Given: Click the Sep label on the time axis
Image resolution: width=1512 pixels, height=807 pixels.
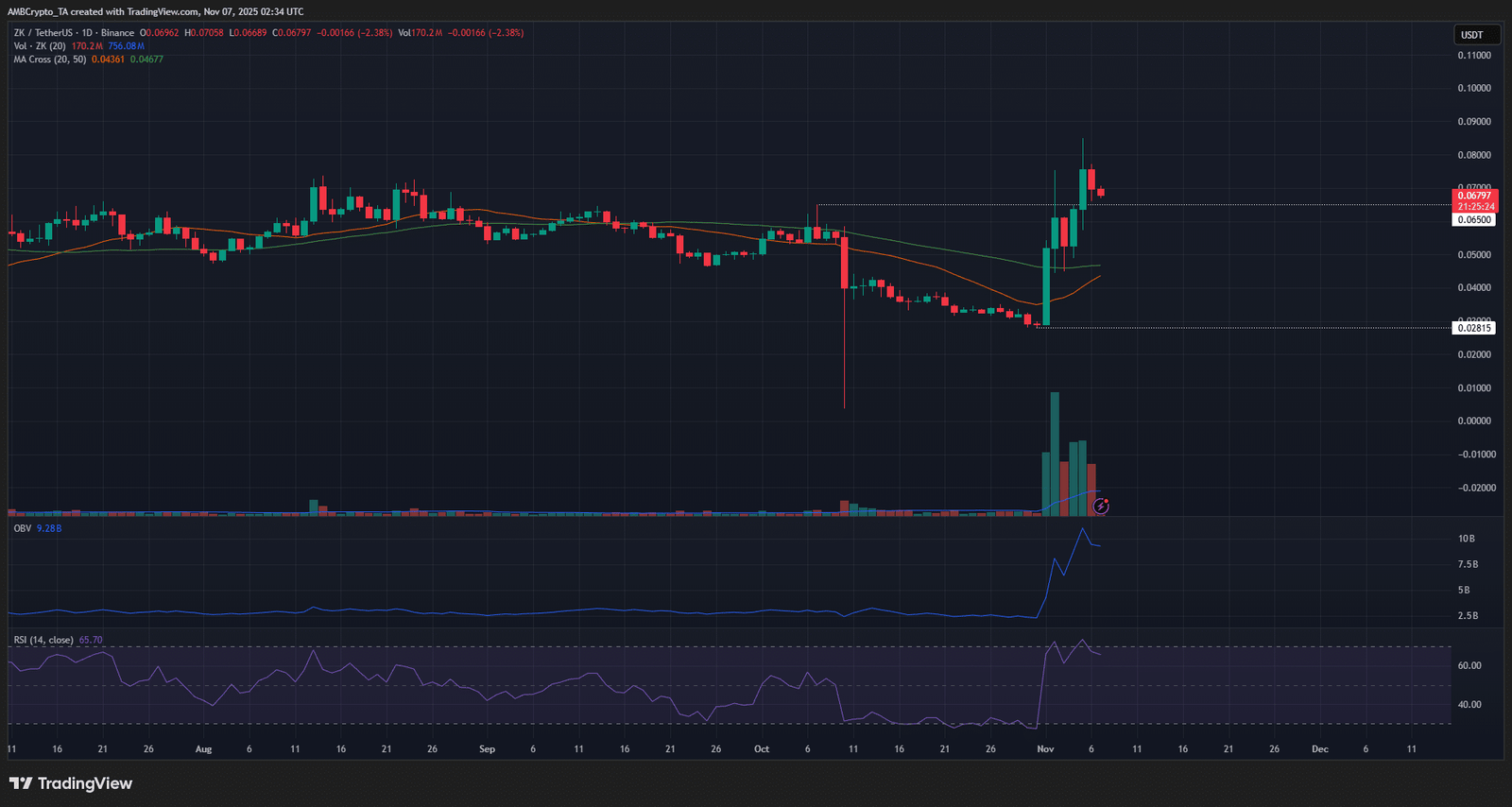Looking at the screenshot, I should 487,749.
